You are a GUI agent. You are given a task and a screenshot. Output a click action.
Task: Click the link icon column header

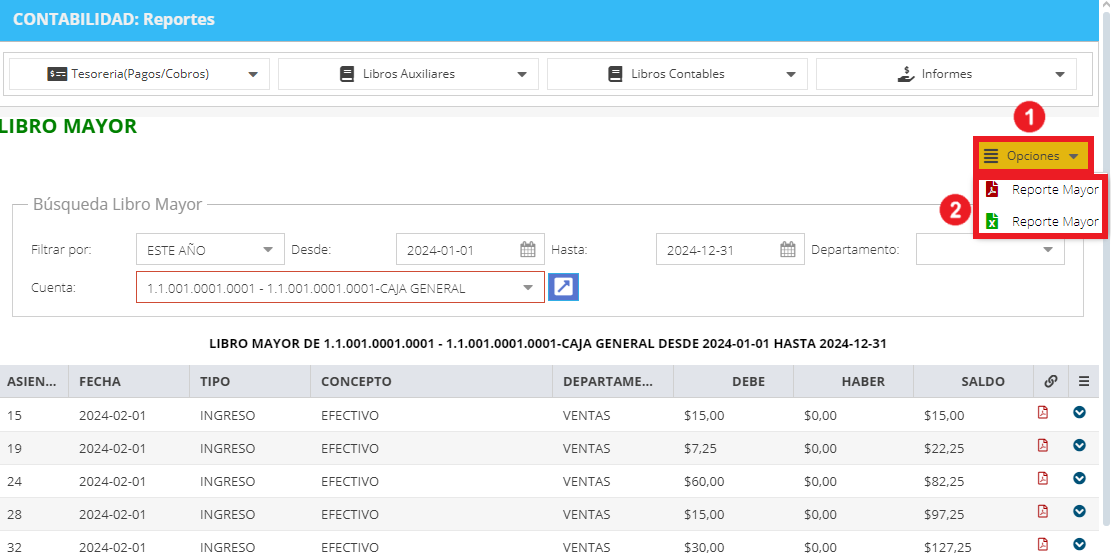[1051, 381]
